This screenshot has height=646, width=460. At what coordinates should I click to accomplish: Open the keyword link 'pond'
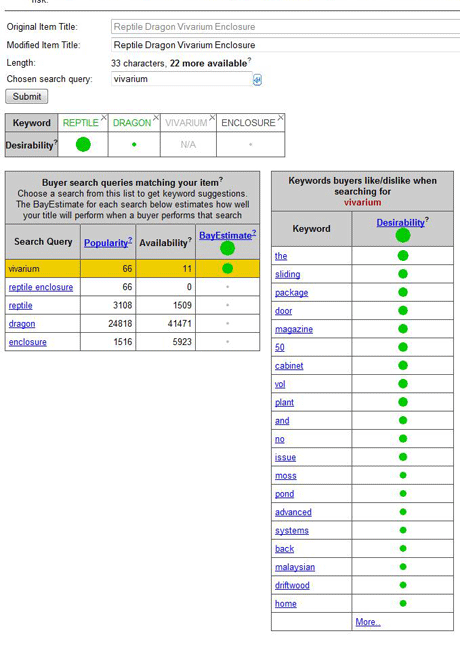click(x=285, y=494)
